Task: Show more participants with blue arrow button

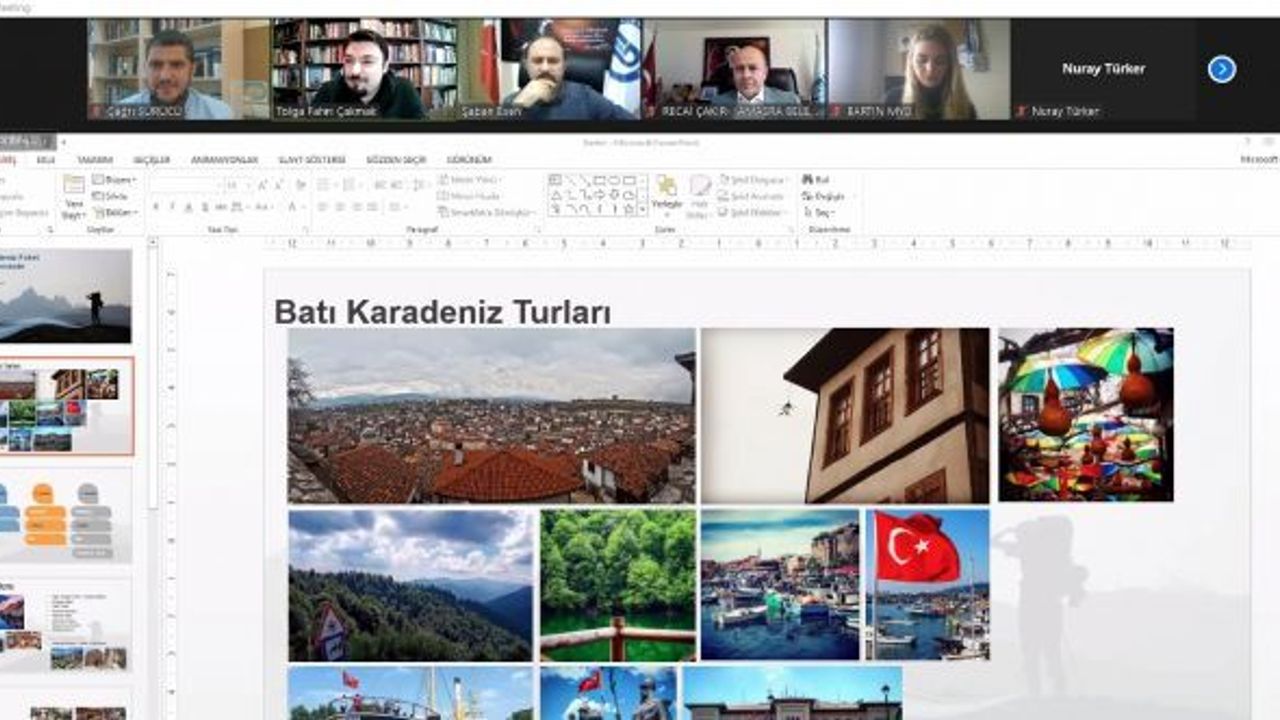Action: 1222,69
